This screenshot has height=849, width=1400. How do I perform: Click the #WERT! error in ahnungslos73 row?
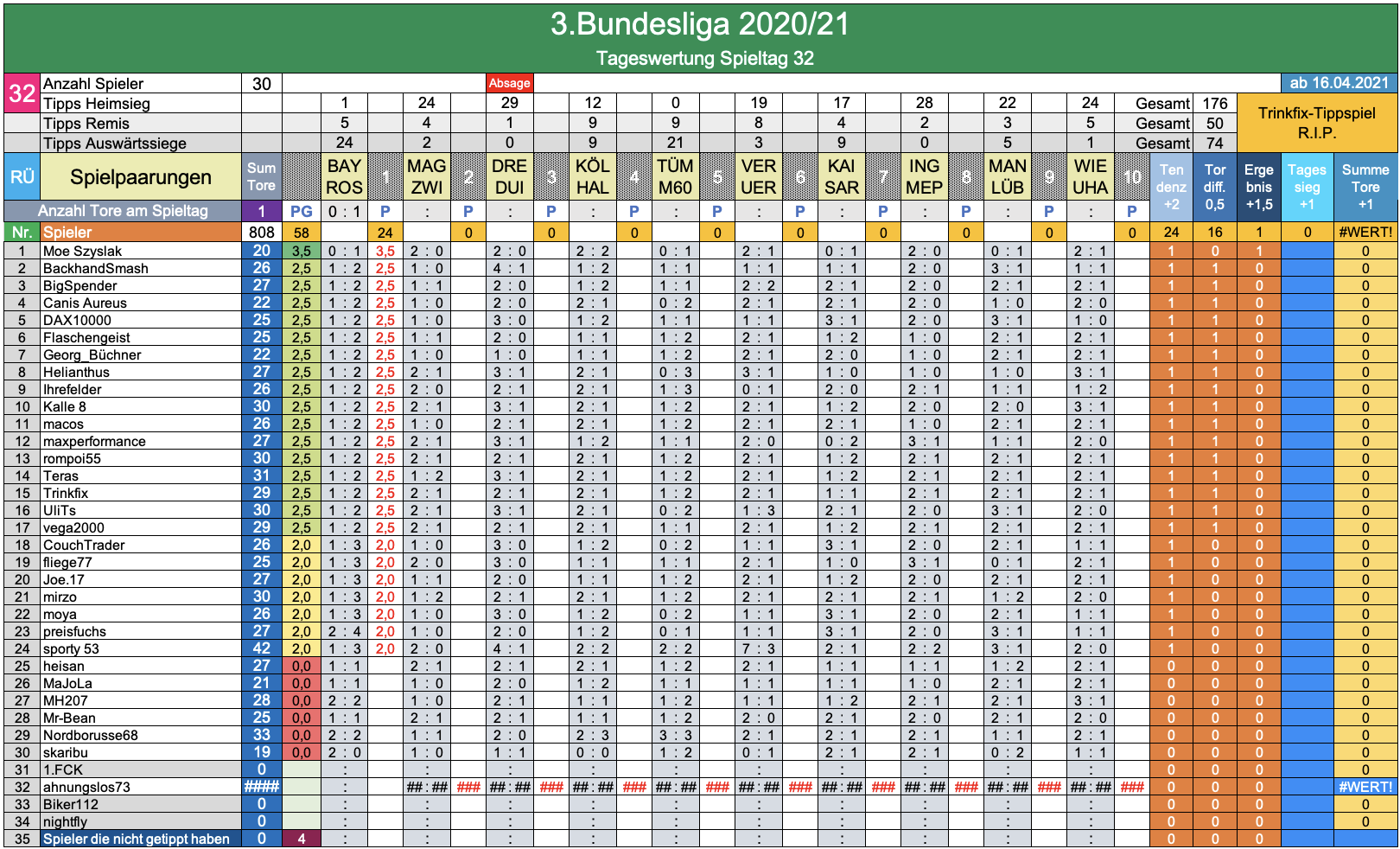point(1365,787)
